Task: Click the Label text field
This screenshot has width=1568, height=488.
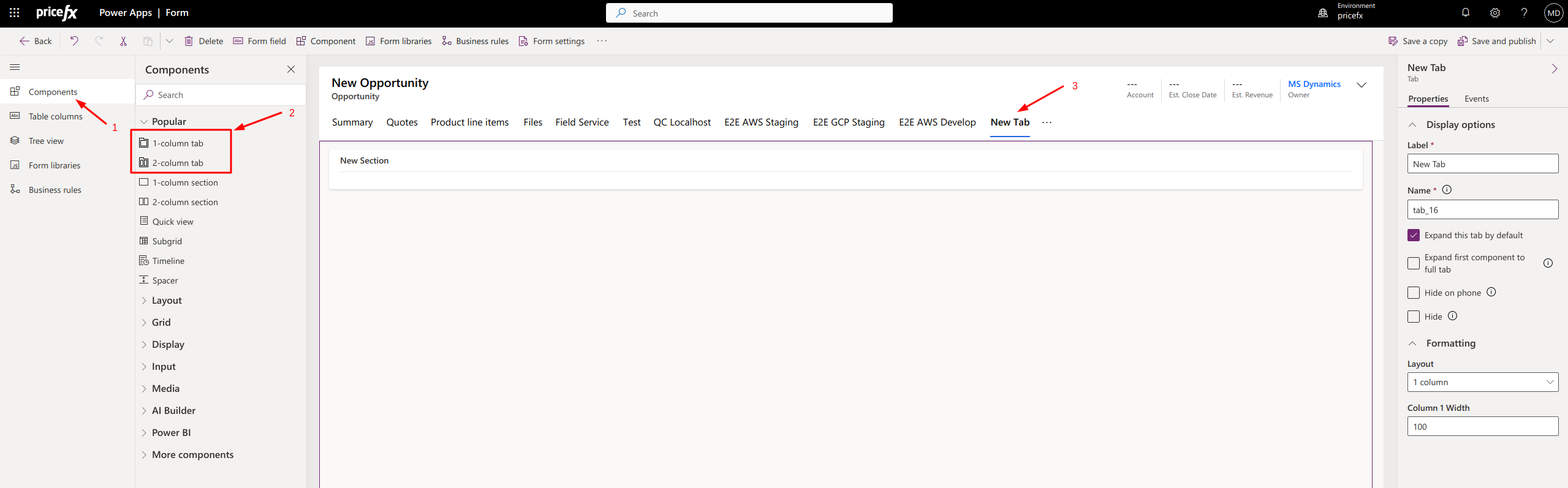Action: 1482,164
